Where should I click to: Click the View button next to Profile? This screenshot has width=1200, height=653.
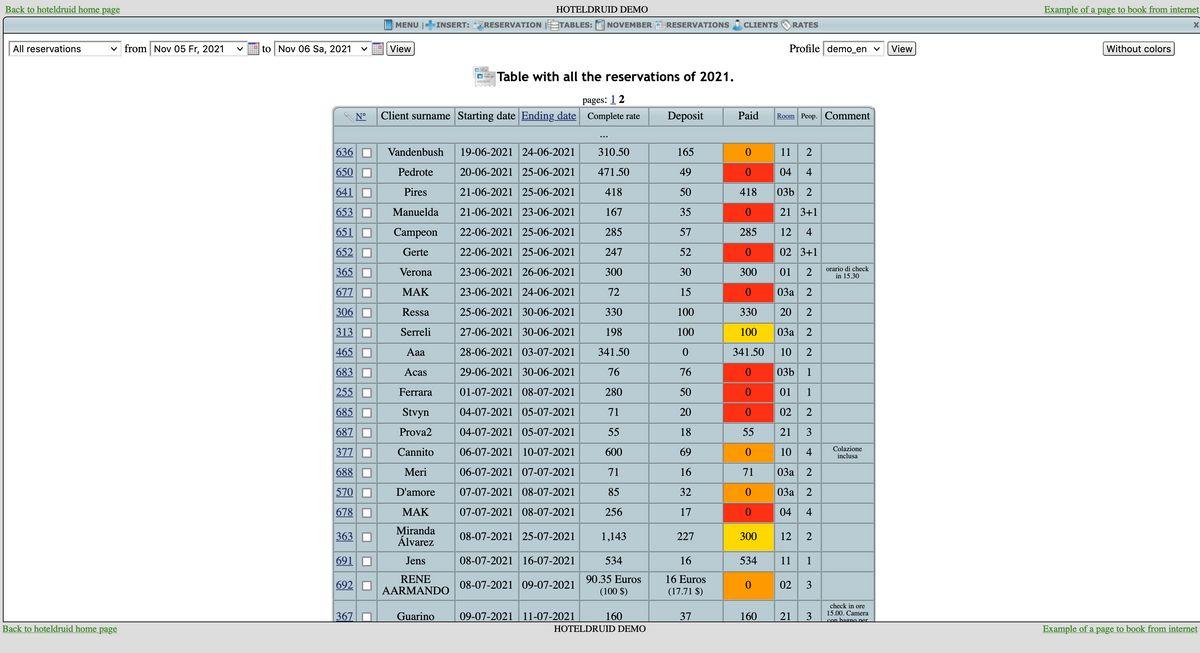902,48
